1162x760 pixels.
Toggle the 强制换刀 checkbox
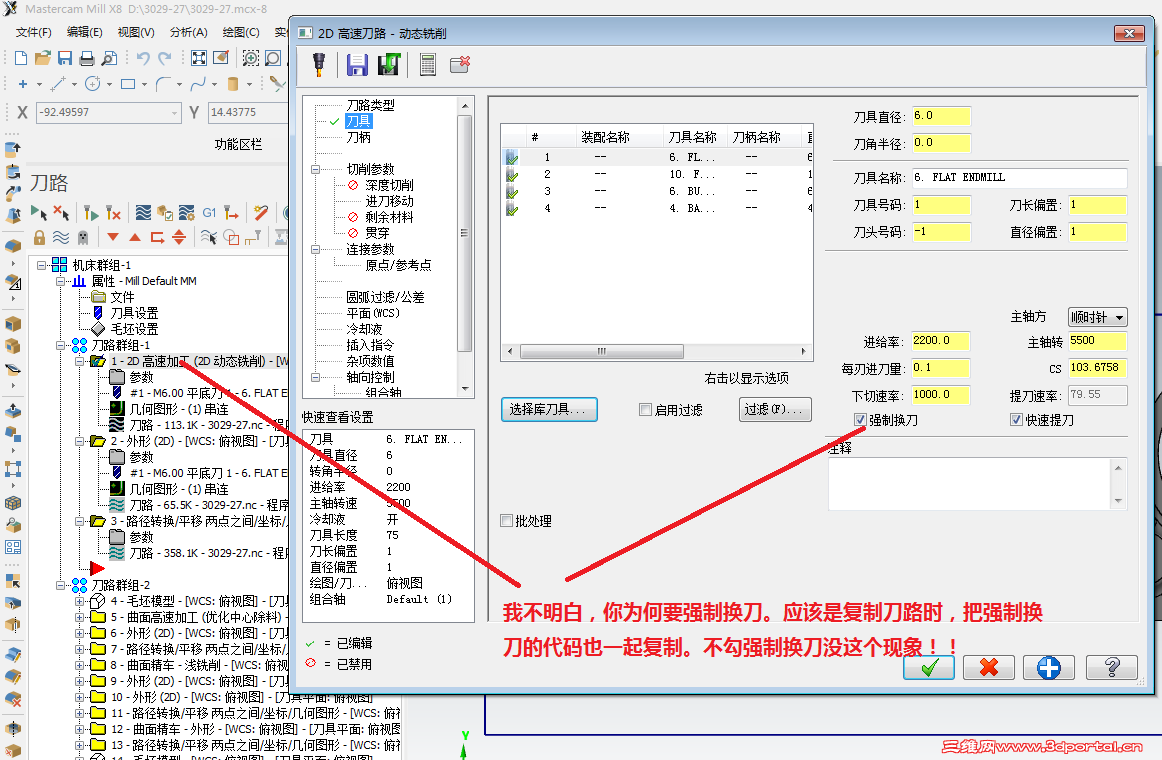pos(860,420)
